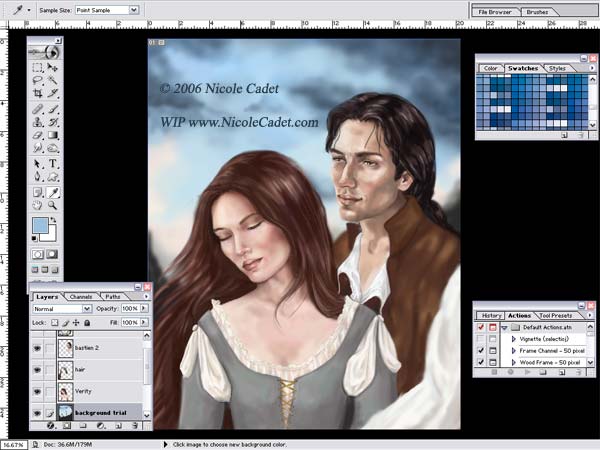Add layer mask in Layers panel

pyautogui.click(x=67, y=426)
